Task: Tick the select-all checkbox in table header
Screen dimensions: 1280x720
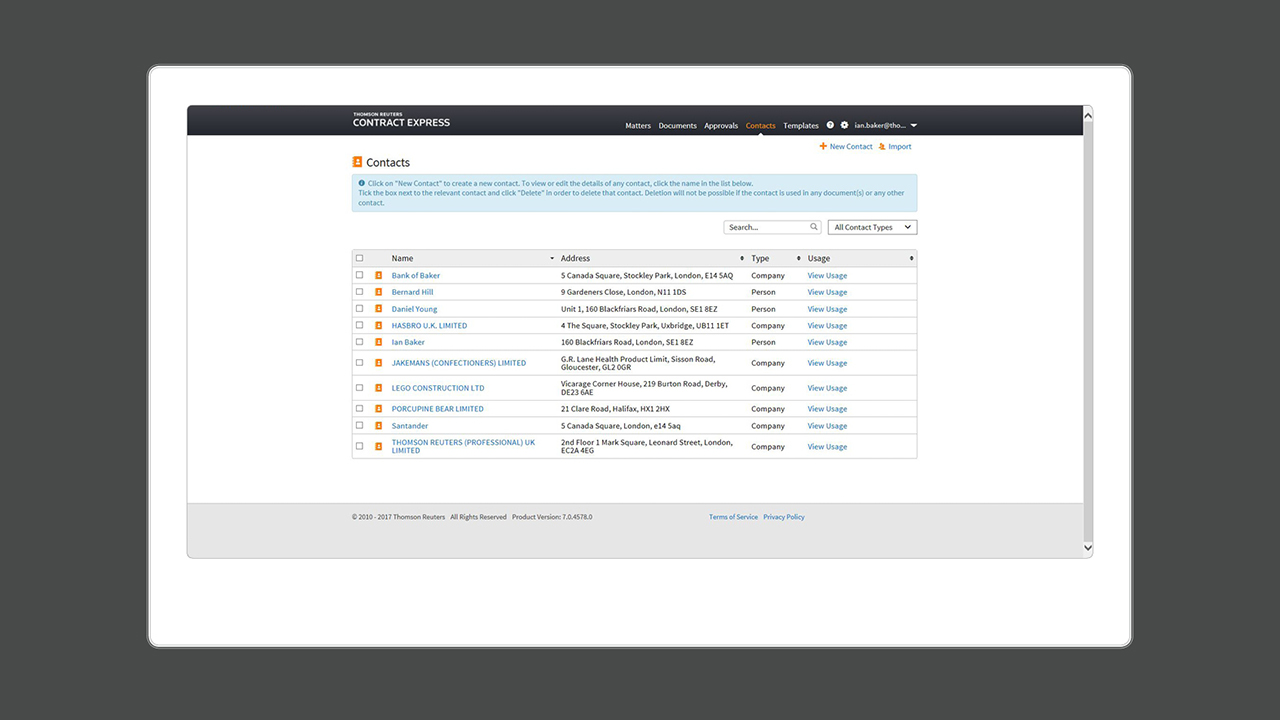Action: [x=360, y=258]
